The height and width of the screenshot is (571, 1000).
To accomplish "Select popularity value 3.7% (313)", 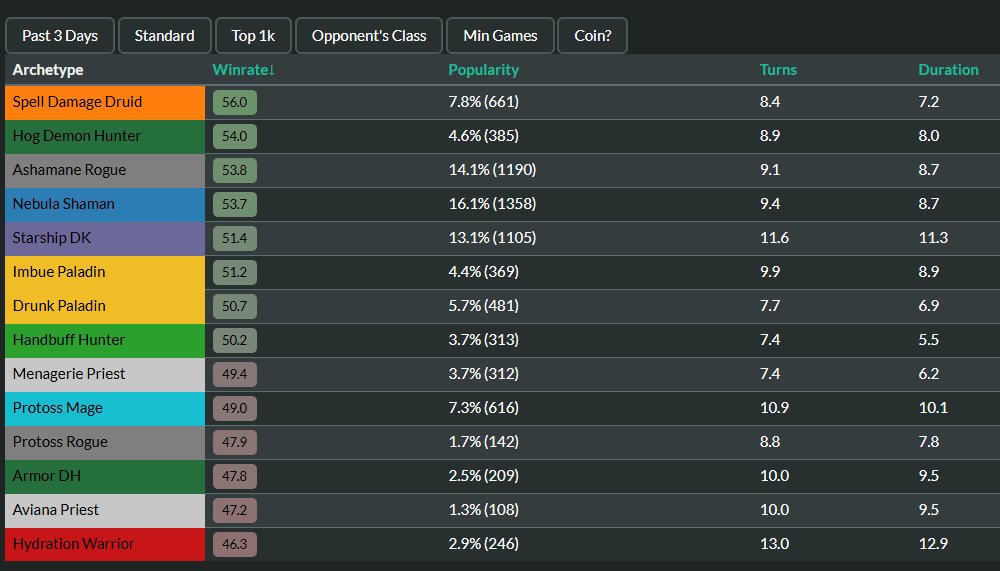I will click(x=483, y=340).
